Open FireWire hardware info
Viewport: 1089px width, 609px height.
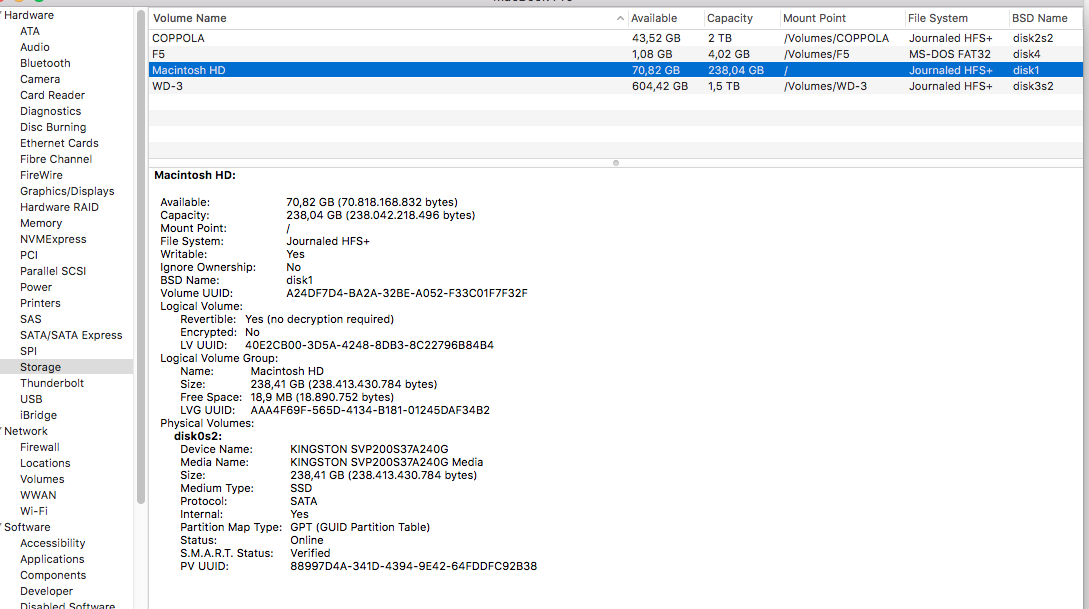click(41, 175)
